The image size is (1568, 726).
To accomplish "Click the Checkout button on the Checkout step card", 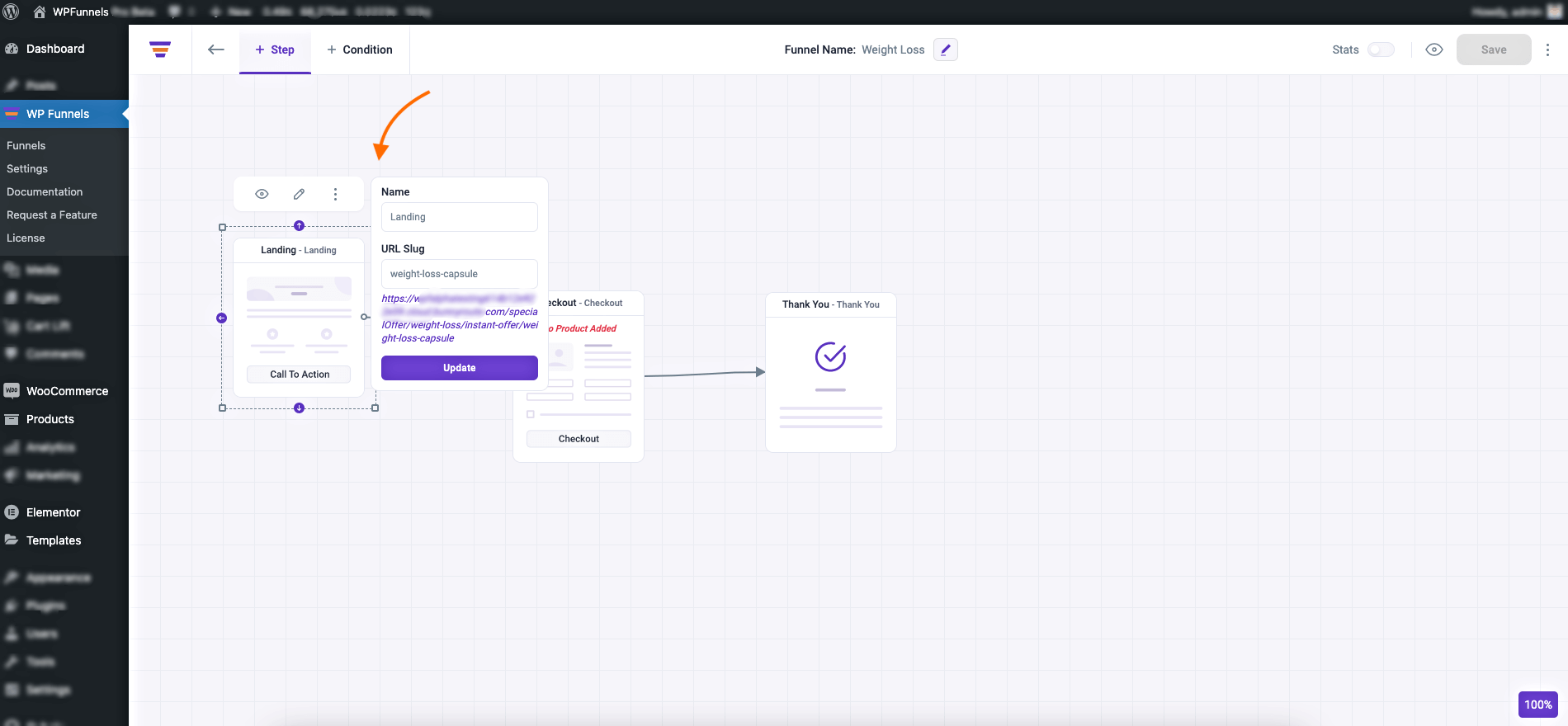I will pyautogui.click(x=579, y=439).
